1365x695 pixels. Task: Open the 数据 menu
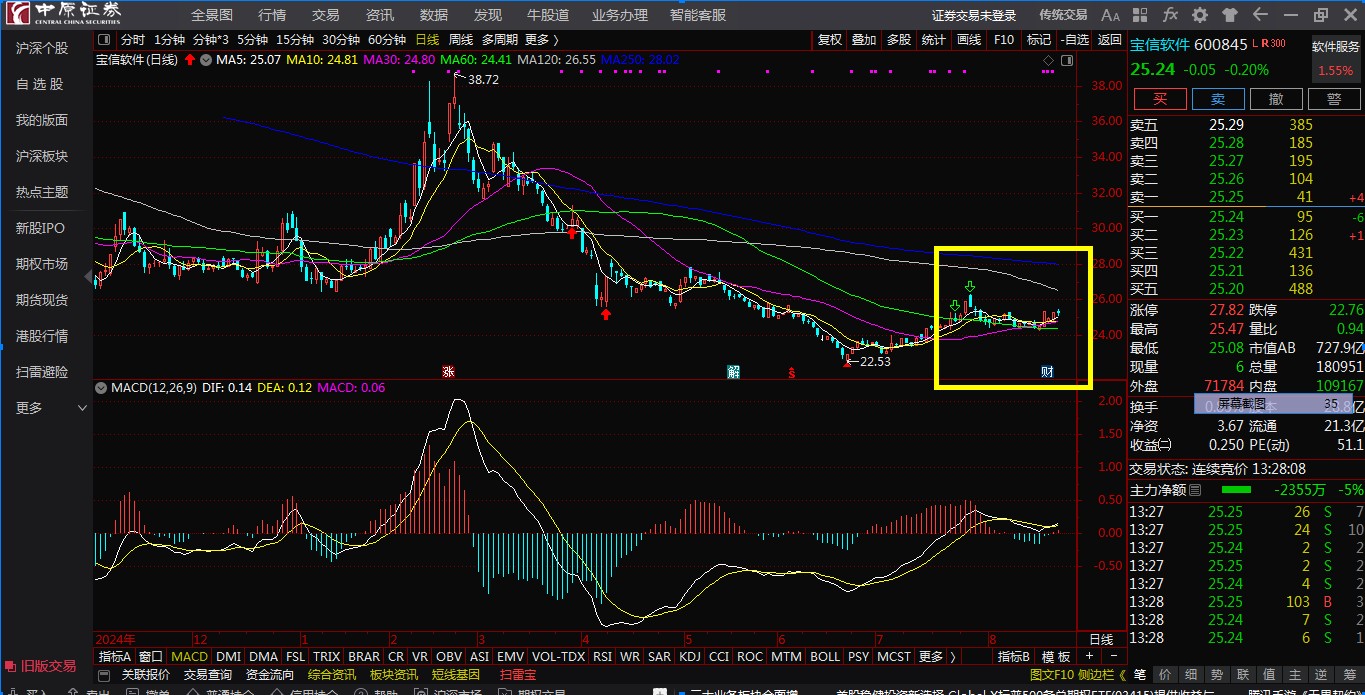[x=434, y=15]
